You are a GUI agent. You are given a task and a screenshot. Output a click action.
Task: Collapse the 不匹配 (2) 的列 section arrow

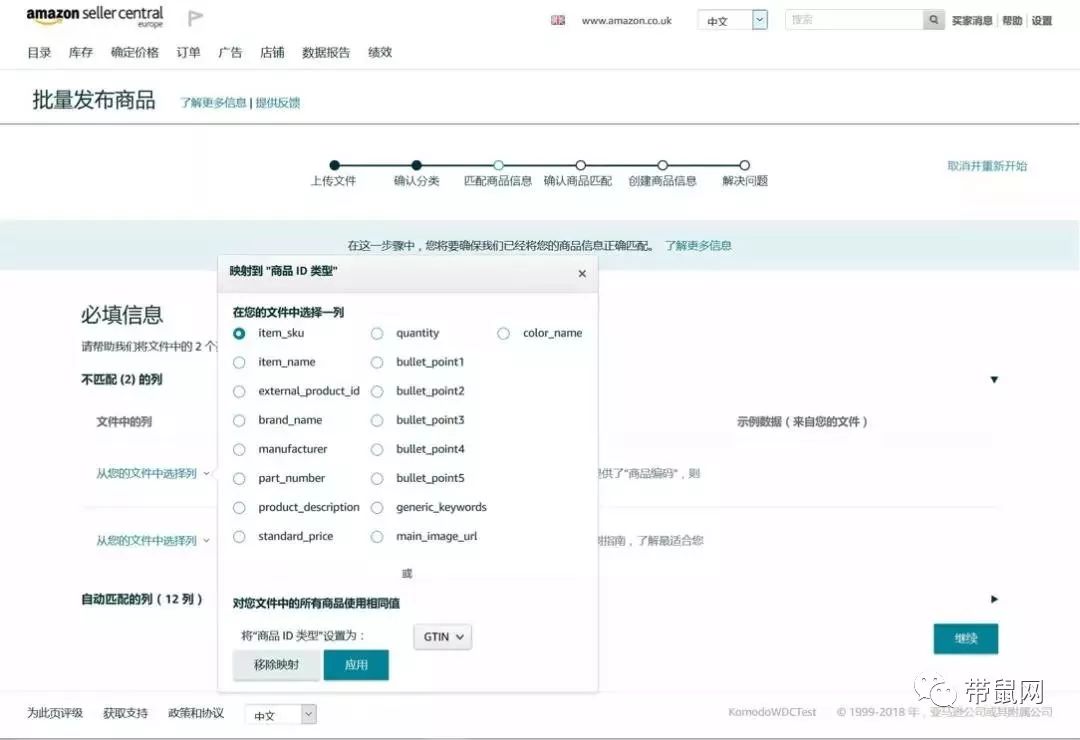[x=994, y=380]
